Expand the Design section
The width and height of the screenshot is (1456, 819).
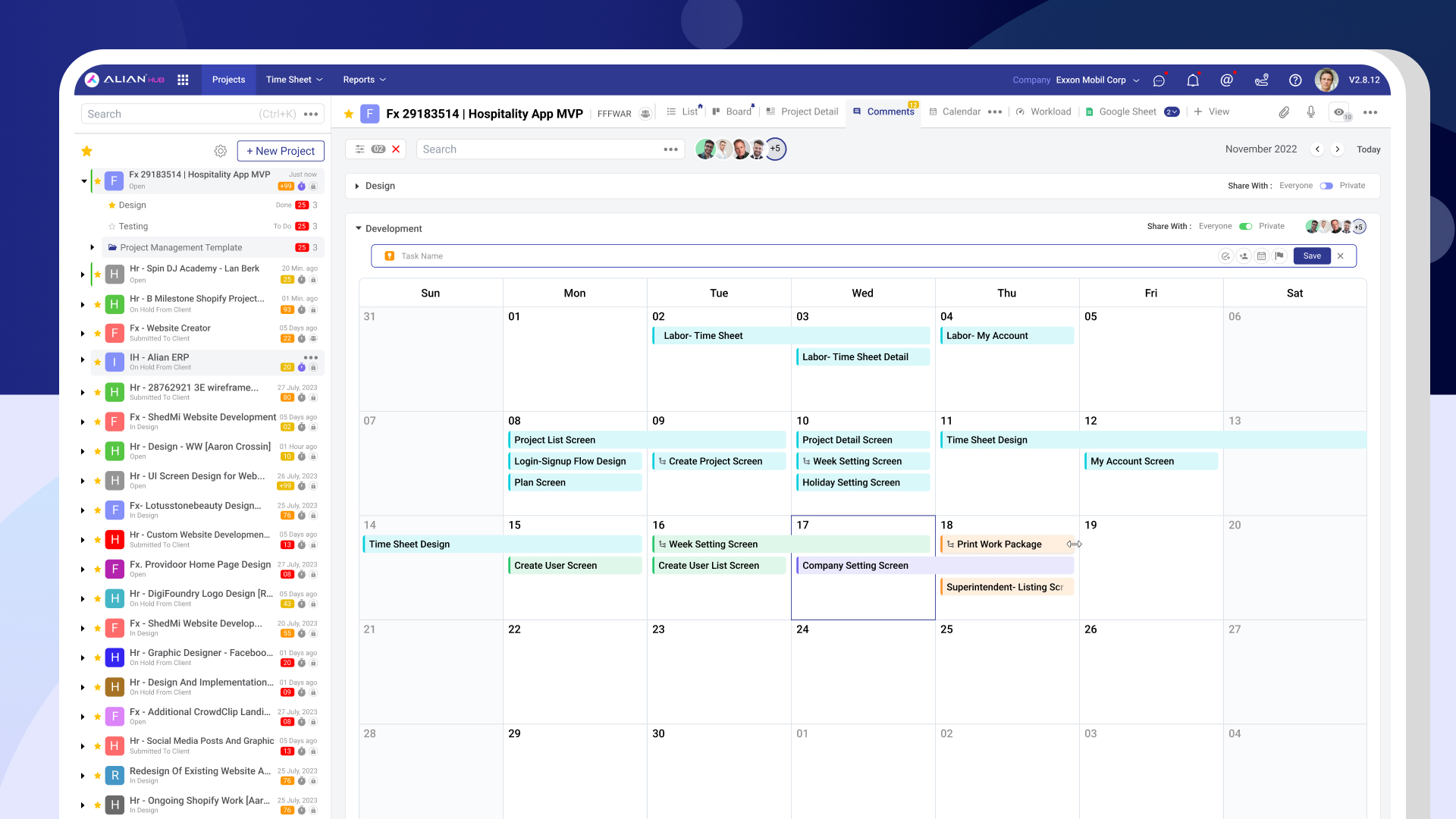[x=357, y=186]
